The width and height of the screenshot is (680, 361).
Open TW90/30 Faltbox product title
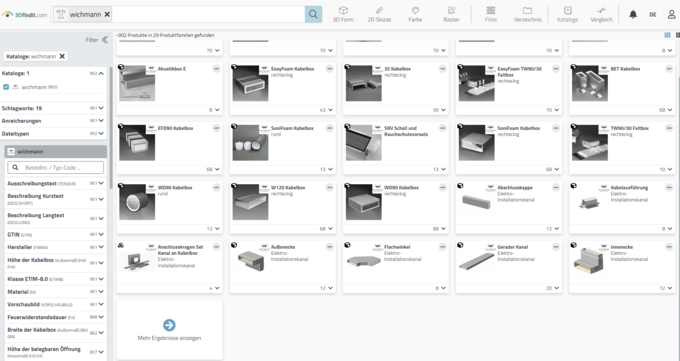click(x=630, y=128)
